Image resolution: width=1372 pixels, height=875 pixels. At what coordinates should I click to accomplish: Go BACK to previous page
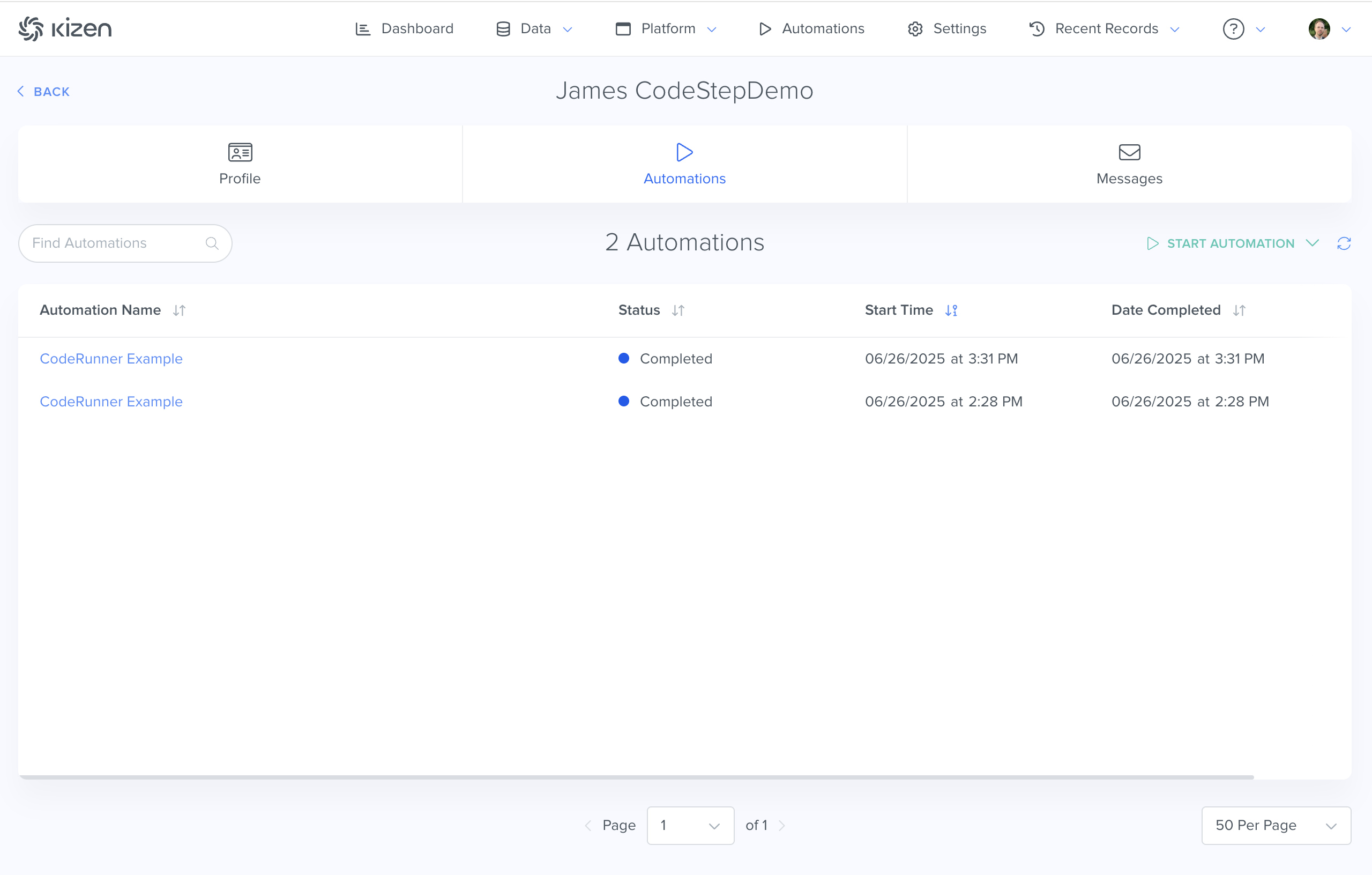(x=43, y=92)
